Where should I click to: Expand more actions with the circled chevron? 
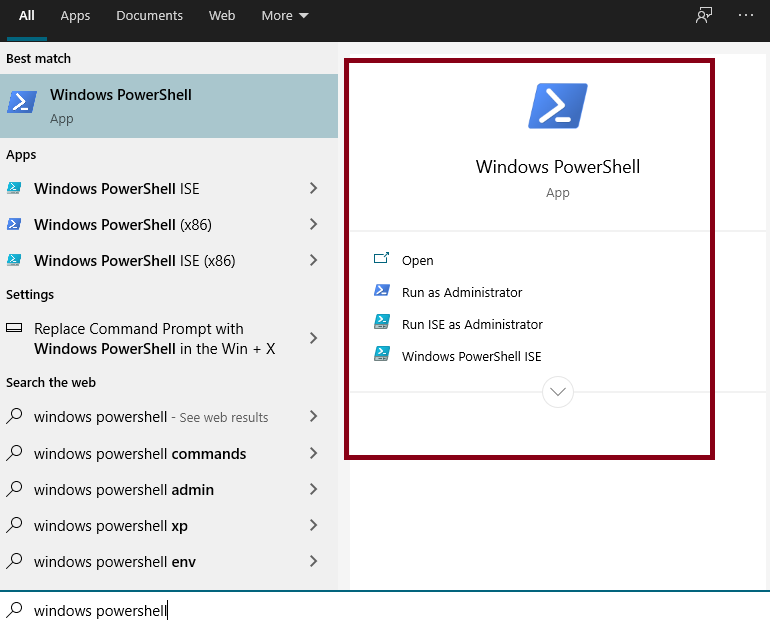pyautogui.click(x=558, y=392)
